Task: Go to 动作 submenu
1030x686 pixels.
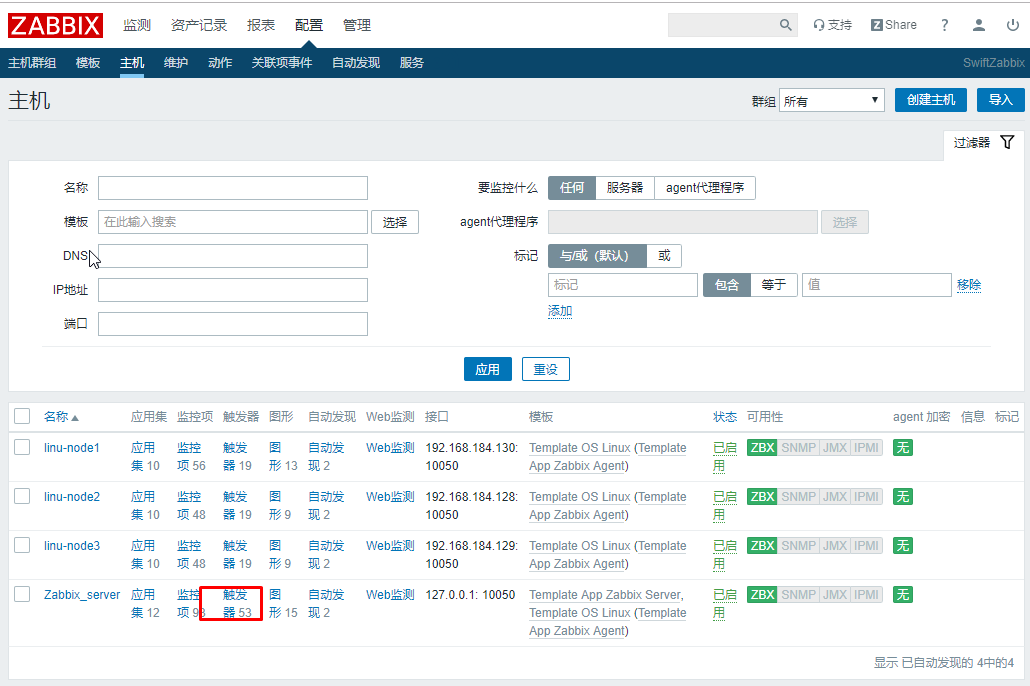Action: pos(220,62)
